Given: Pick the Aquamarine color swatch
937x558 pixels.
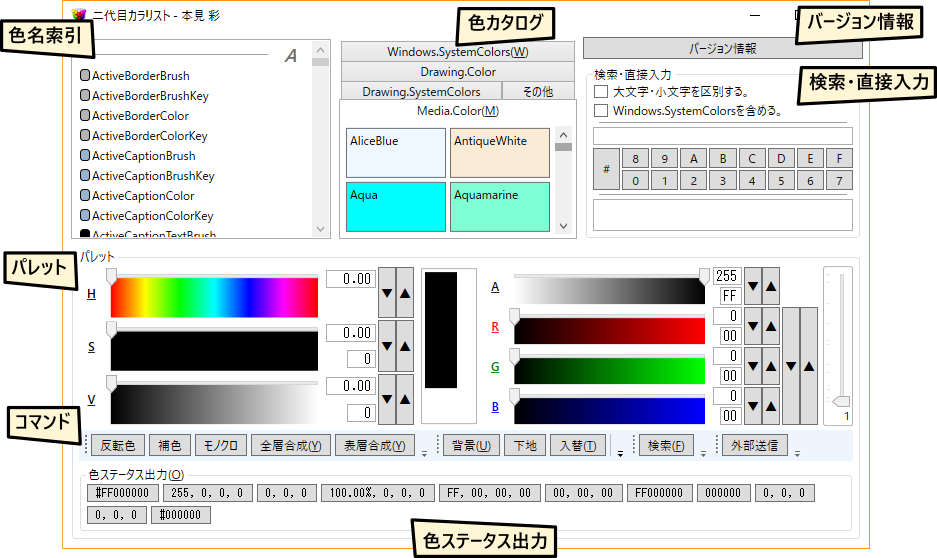Looking at the screenshot, I should click(x=500, y=207).
